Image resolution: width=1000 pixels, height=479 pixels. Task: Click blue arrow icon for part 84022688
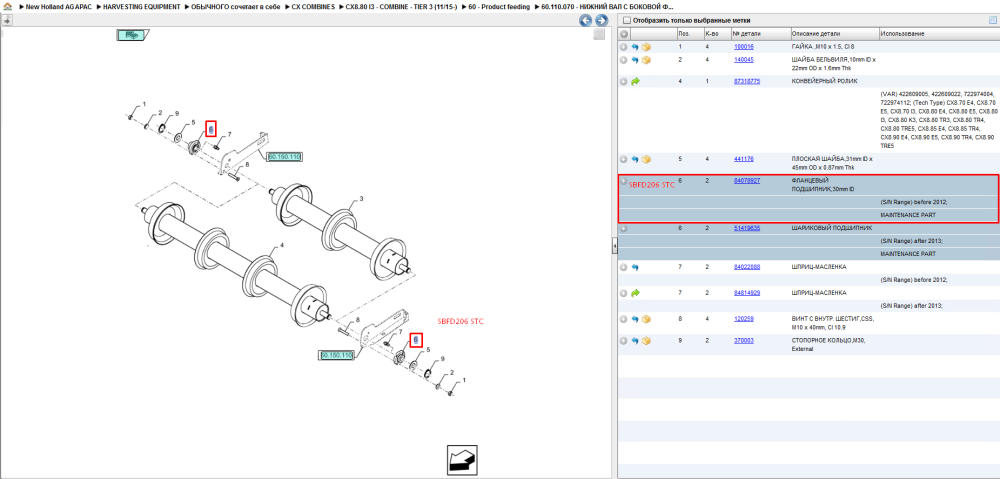(x=635, y=267)
